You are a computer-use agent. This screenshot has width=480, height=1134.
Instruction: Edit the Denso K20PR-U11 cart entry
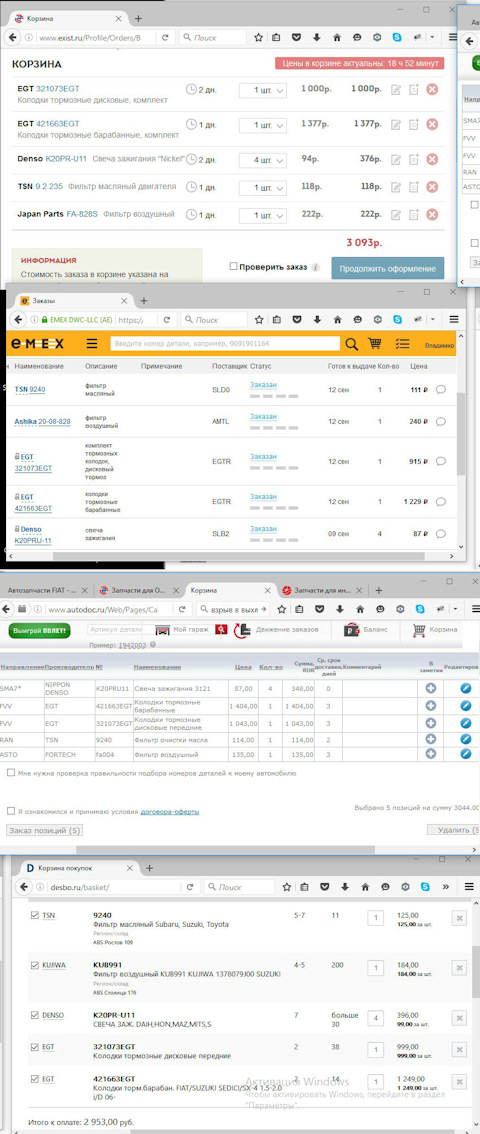pos(395,158)
